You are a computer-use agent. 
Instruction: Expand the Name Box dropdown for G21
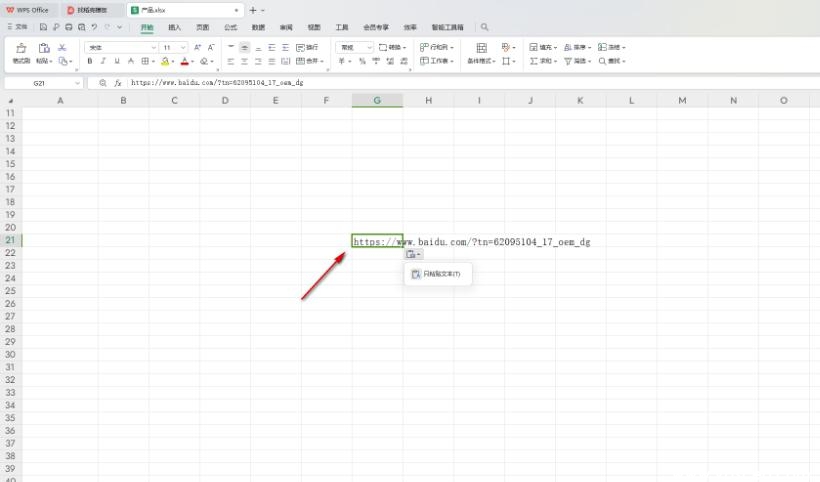(77, 83)
